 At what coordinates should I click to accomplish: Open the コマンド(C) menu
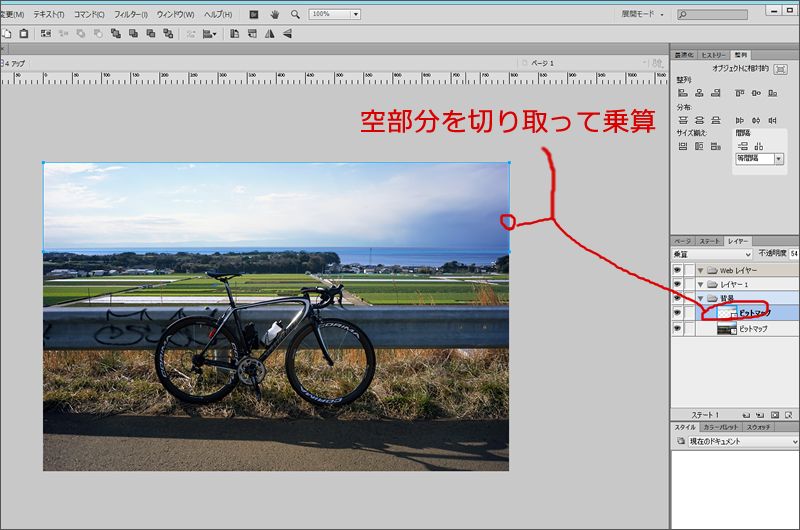[89, 14]
